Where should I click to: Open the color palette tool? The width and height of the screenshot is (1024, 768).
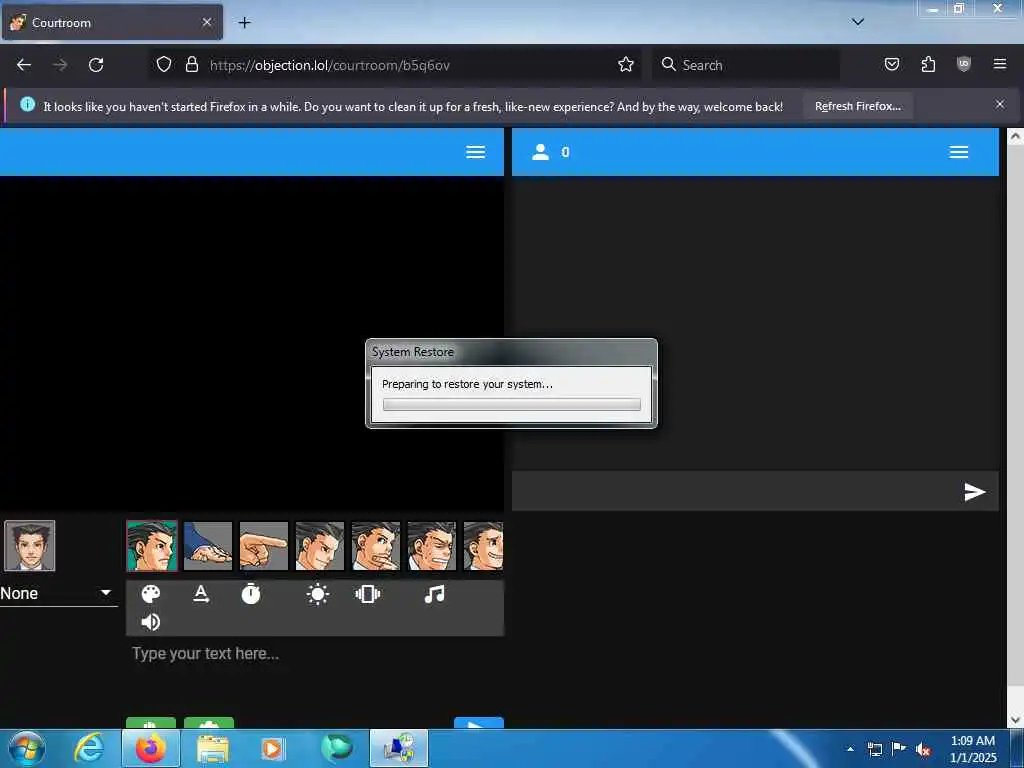(x=151, y=594)
